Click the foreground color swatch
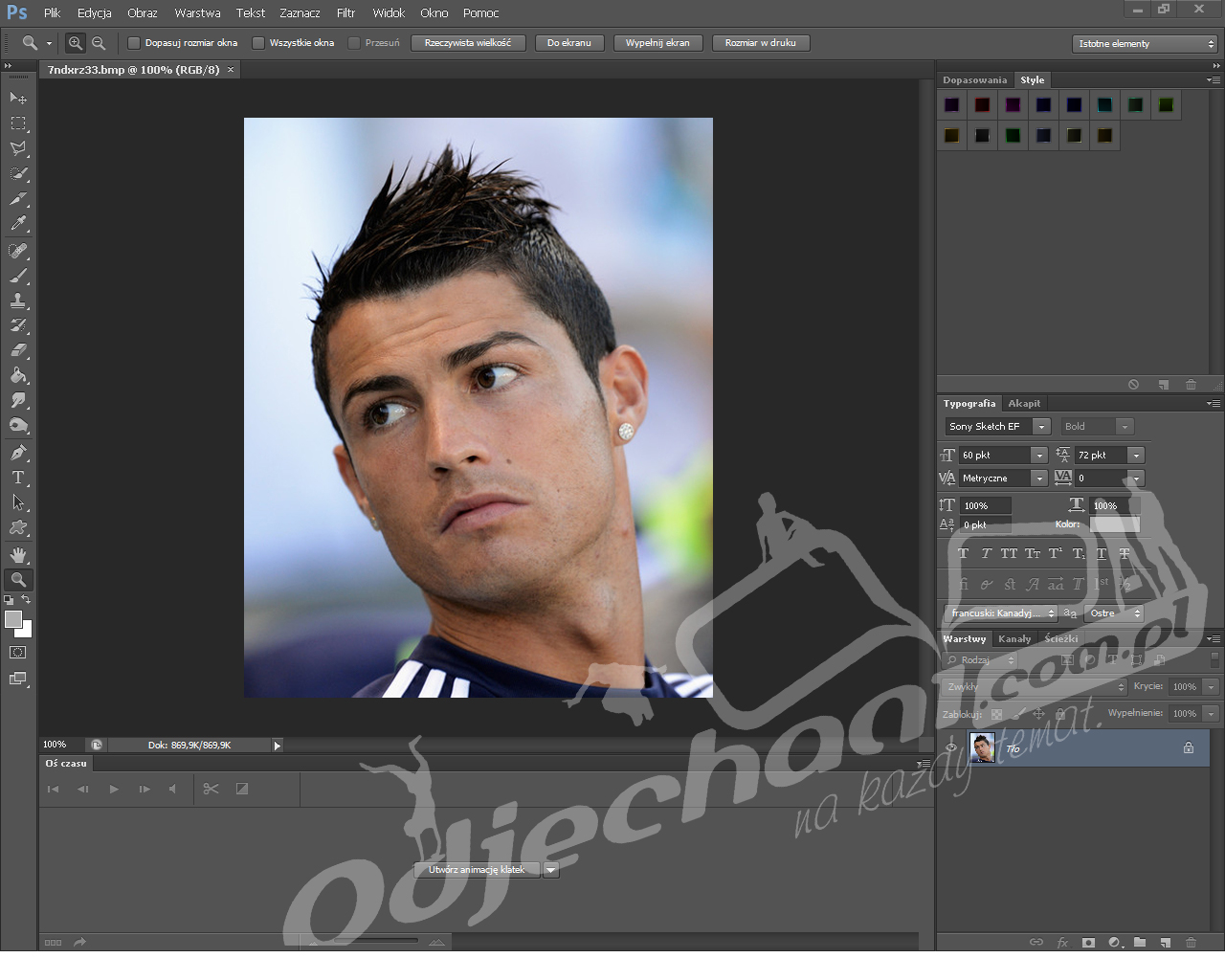The image size is (1225, 980). [13, 619]
